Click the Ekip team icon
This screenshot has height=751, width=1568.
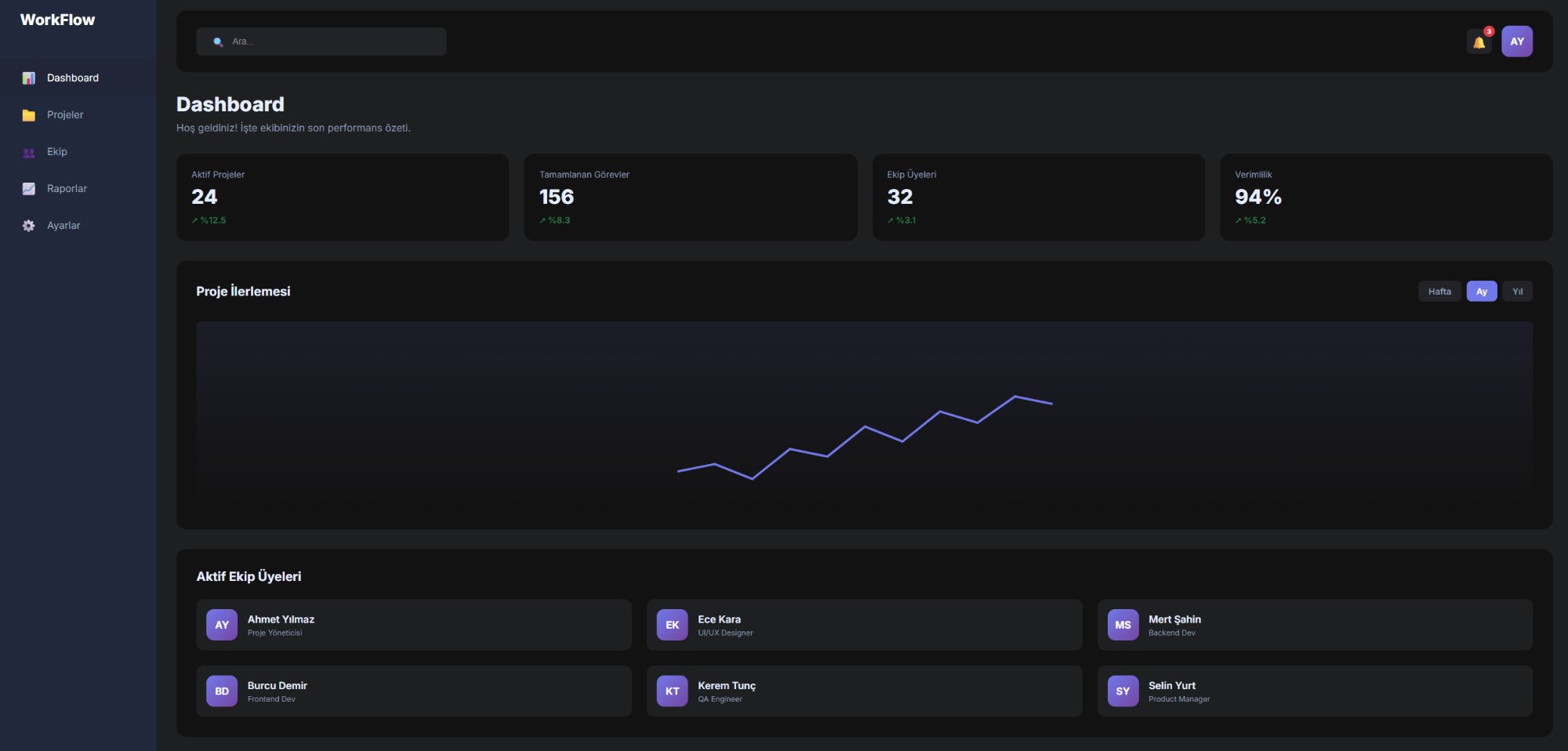click(28, 151)
